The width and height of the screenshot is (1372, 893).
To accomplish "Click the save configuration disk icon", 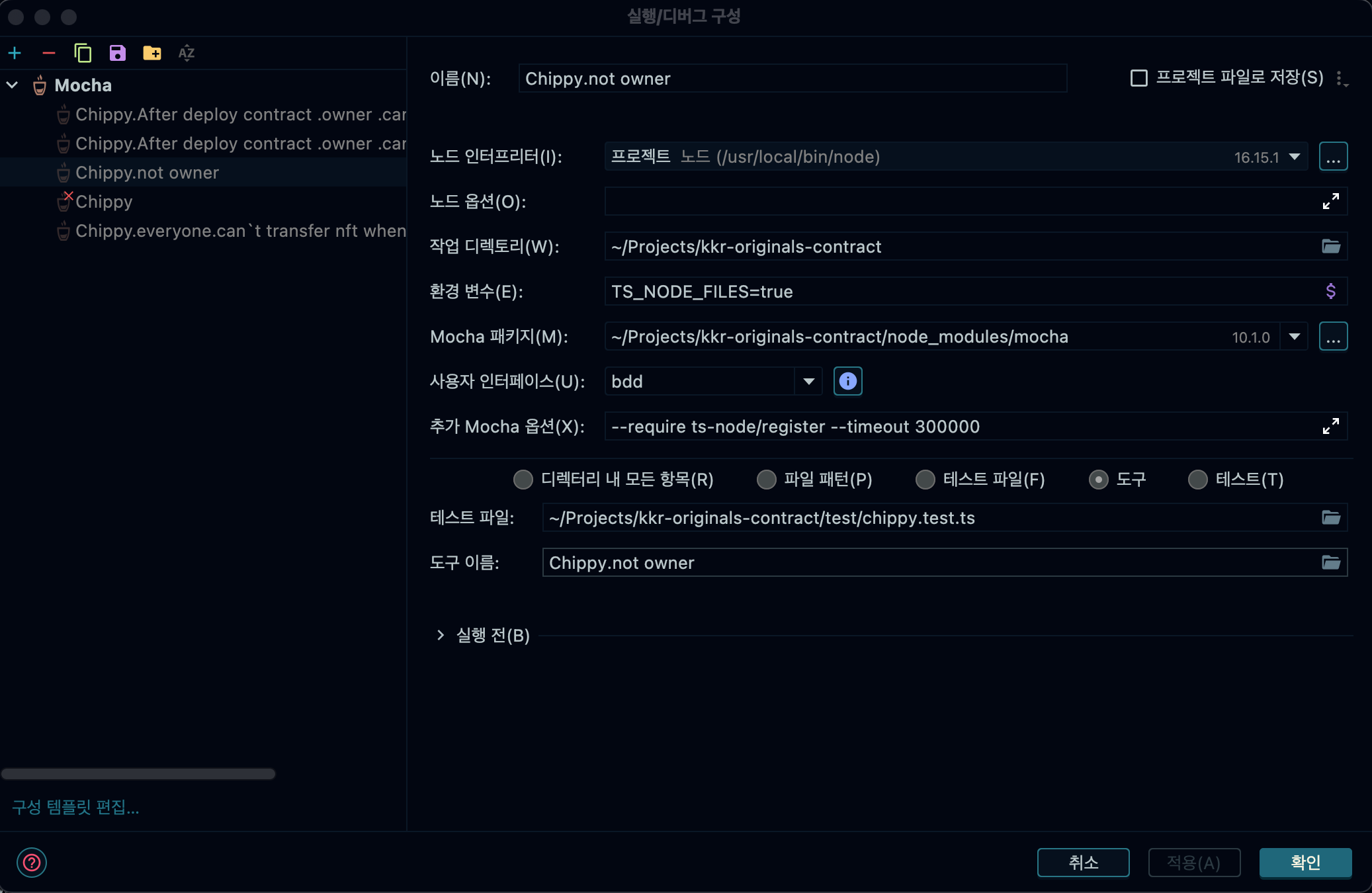I will click(x=117, y=53).
